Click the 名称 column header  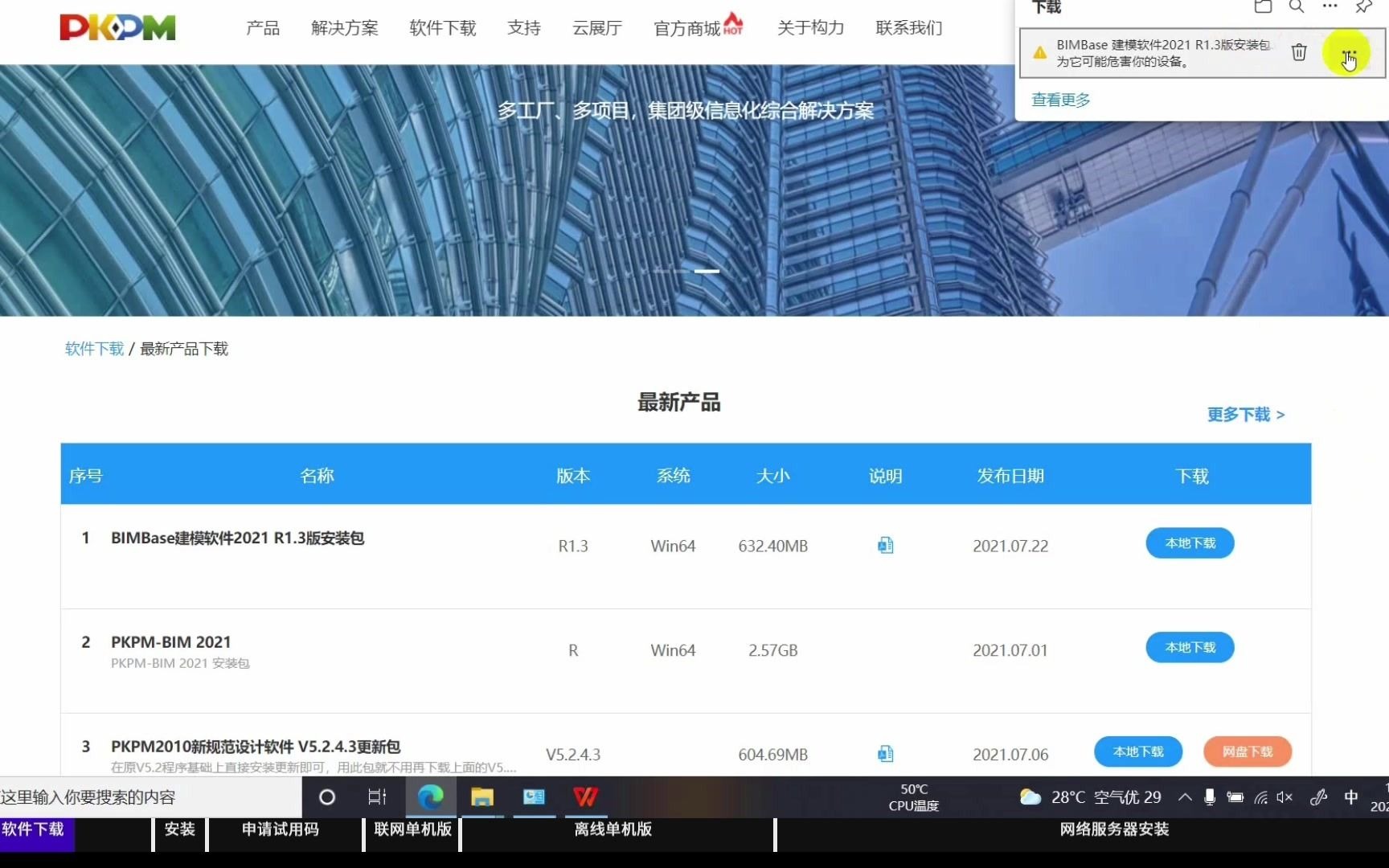click(317, 476)
